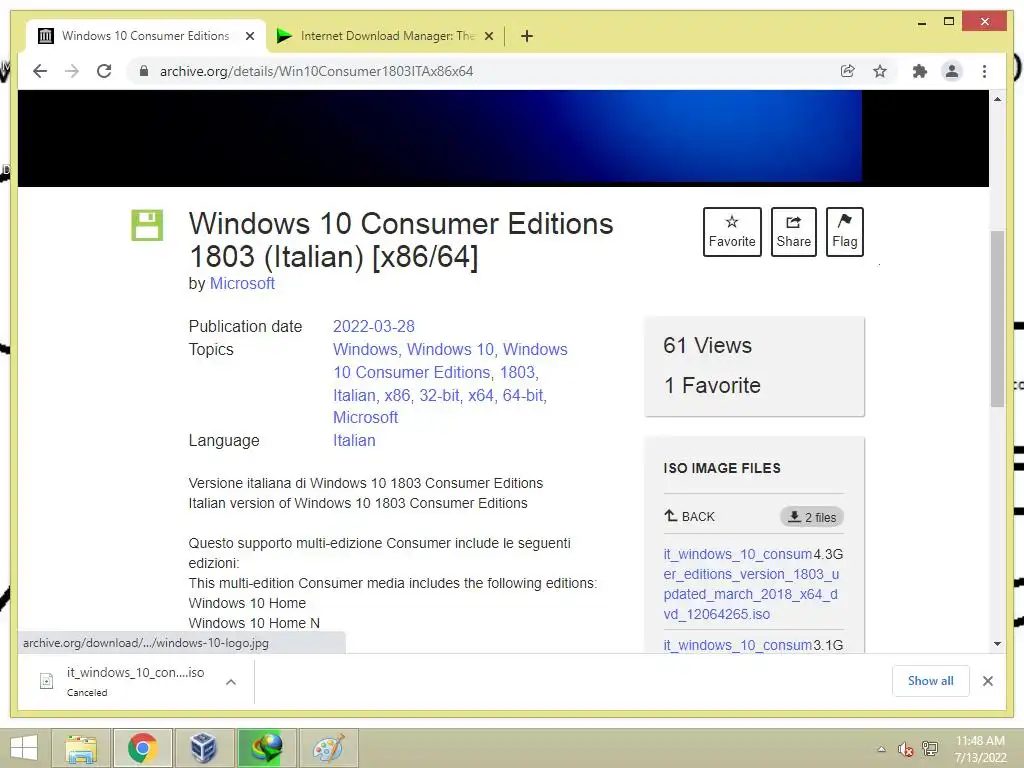Screen dimensions: 1024x768
Task: Go back to the previous page
Action: (40, 71)
